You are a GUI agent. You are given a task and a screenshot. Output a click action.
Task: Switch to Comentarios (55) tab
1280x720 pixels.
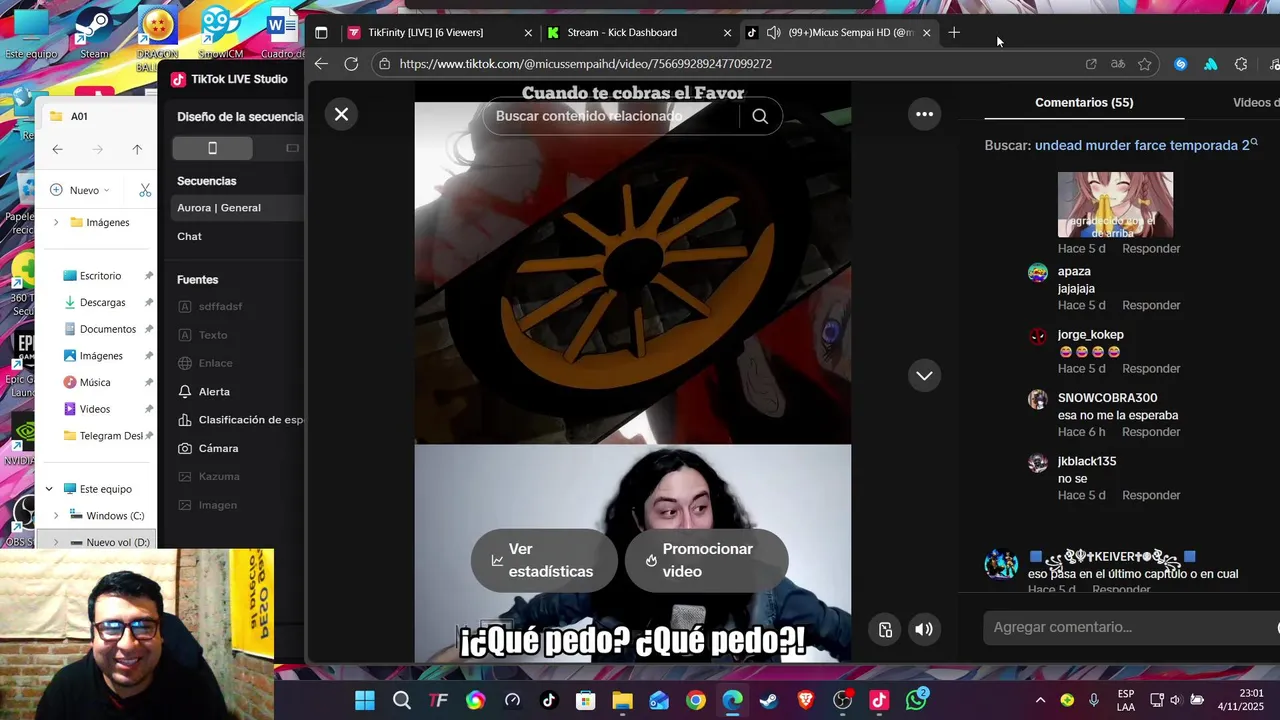point(1084,102)
